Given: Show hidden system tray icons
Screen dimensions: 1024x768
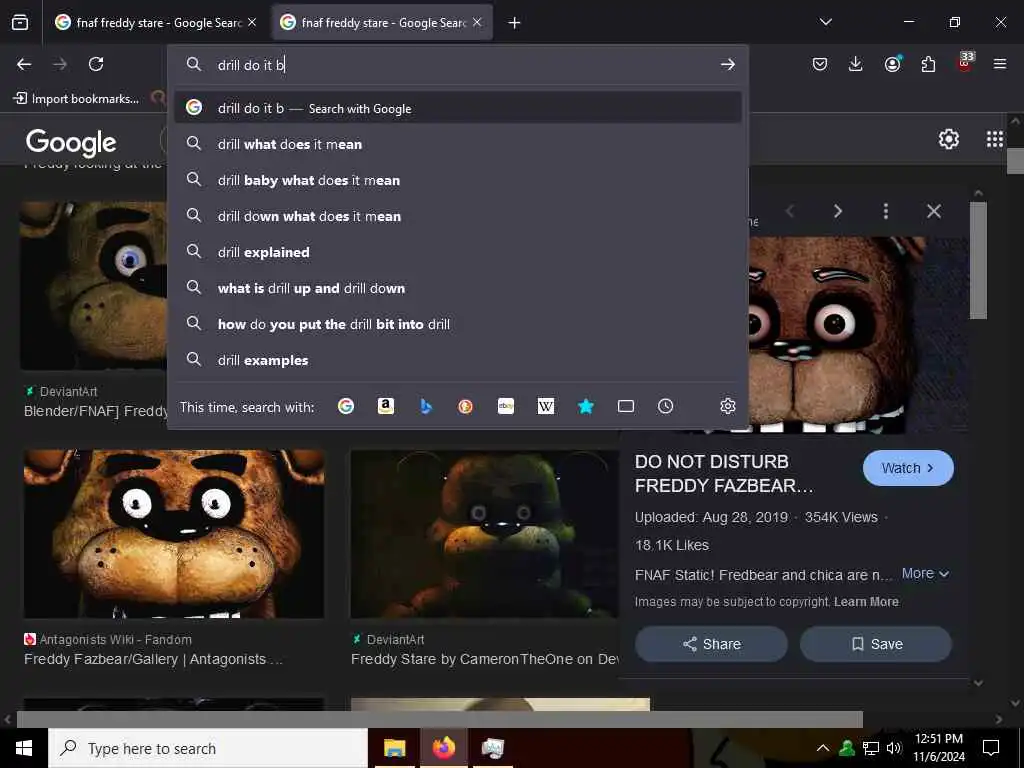Looking at the screenshot, I should pos(823,748).
